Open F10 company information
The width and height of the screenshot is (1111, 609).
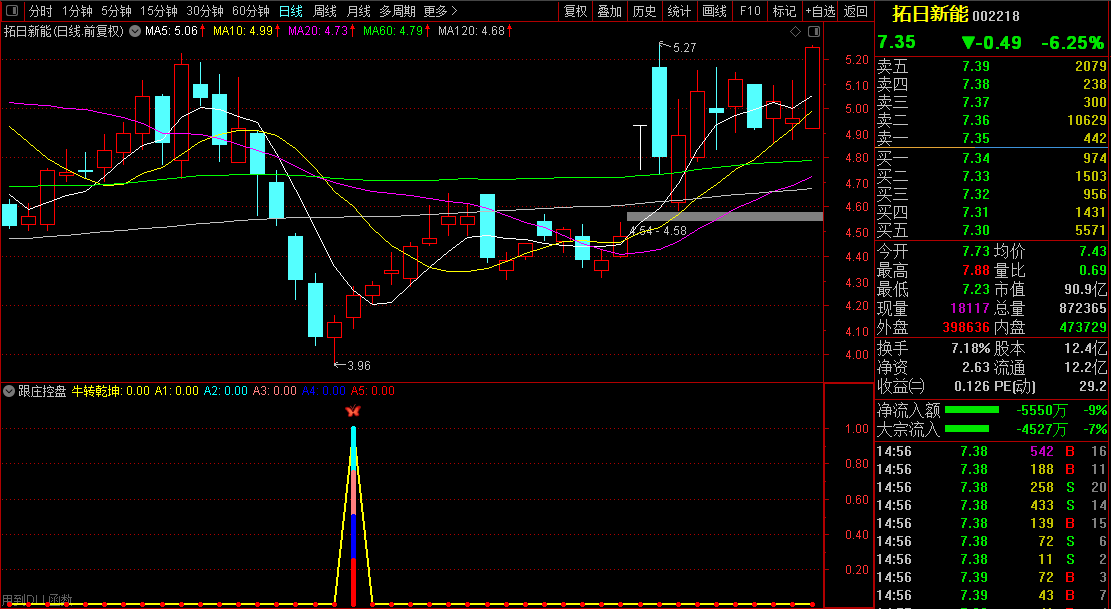click(x=749, y=11)
